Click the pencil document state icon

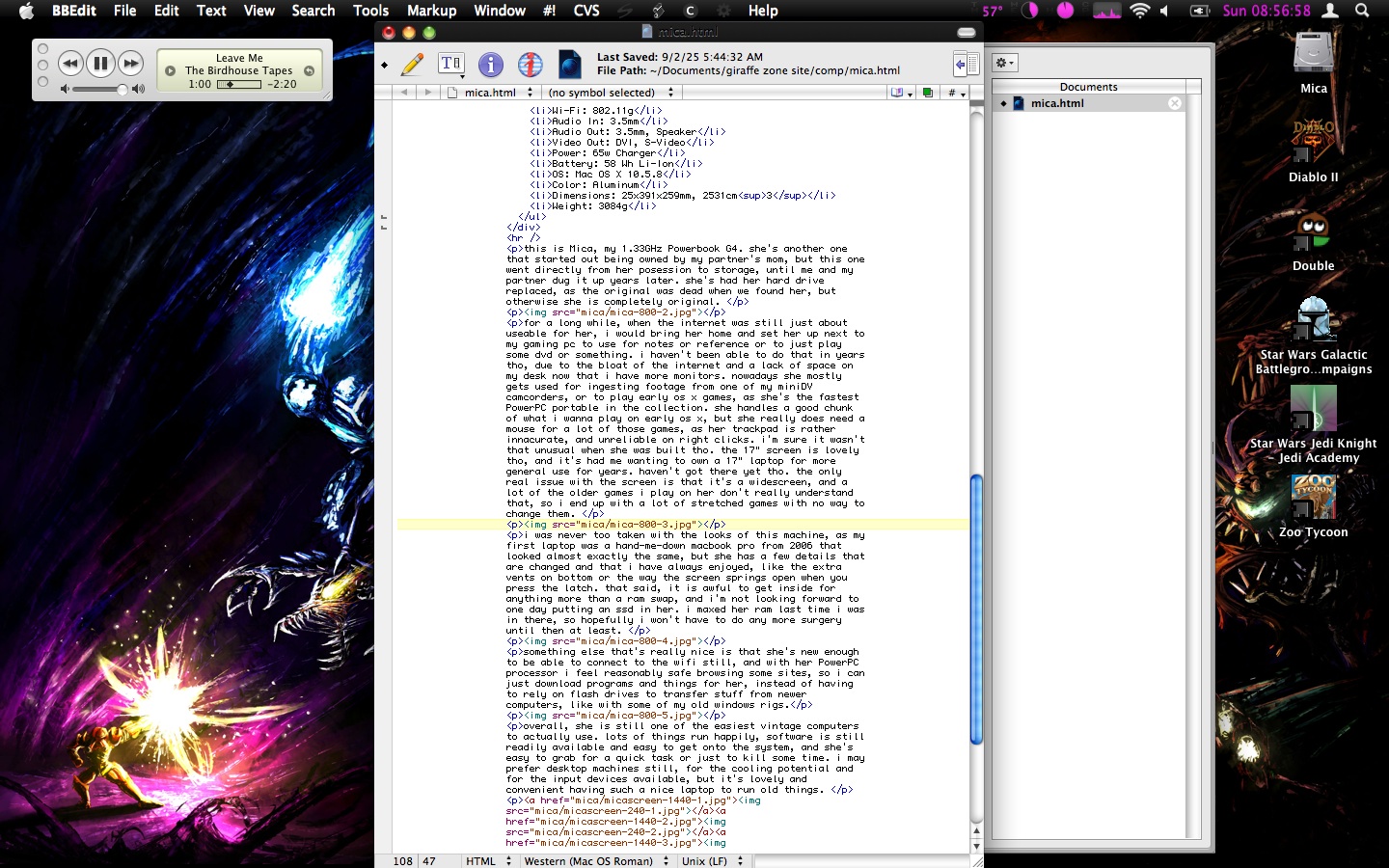click(x=413, y=65)
